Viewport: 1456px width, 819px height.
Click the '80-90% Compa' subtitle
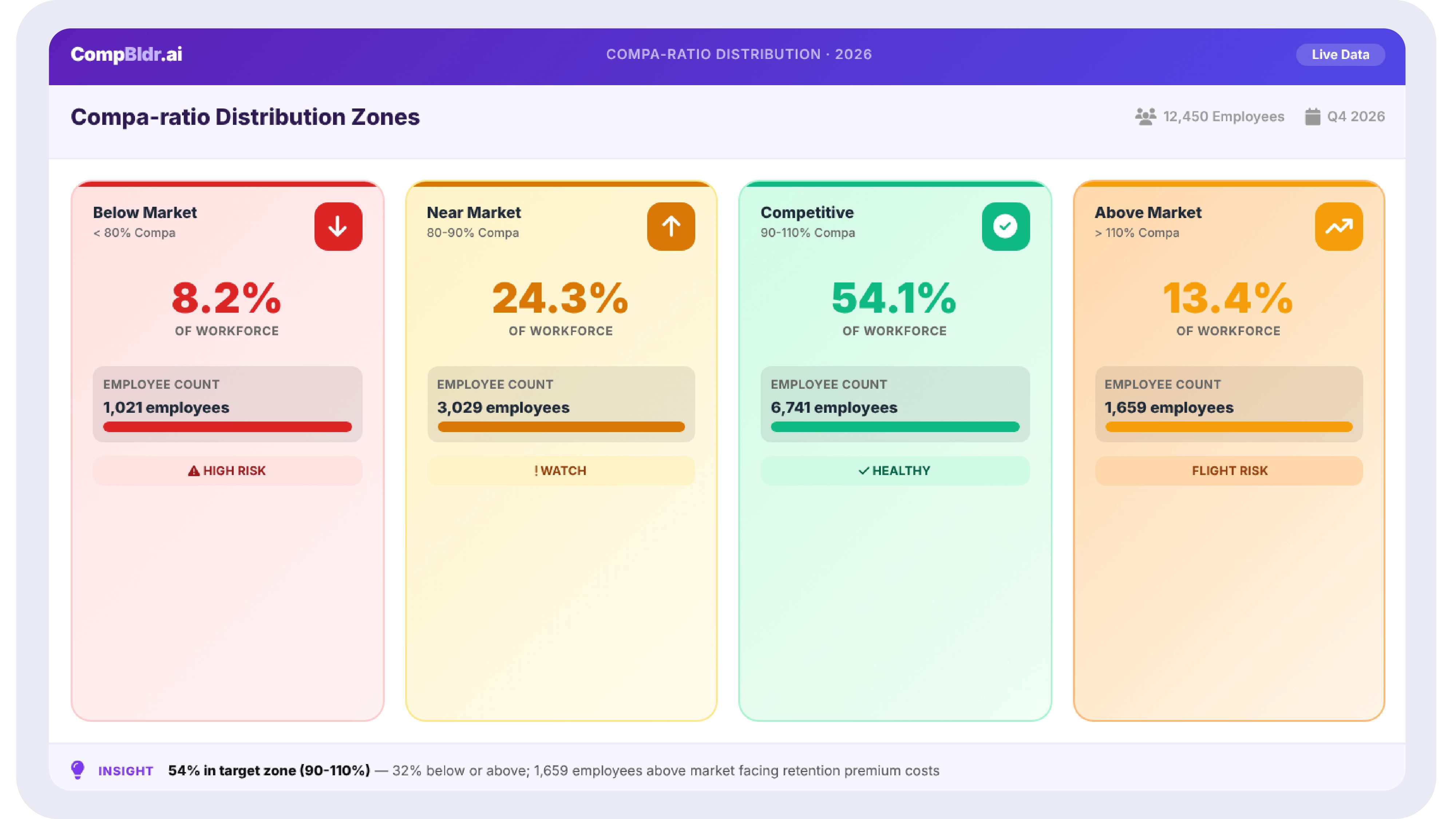472,233
